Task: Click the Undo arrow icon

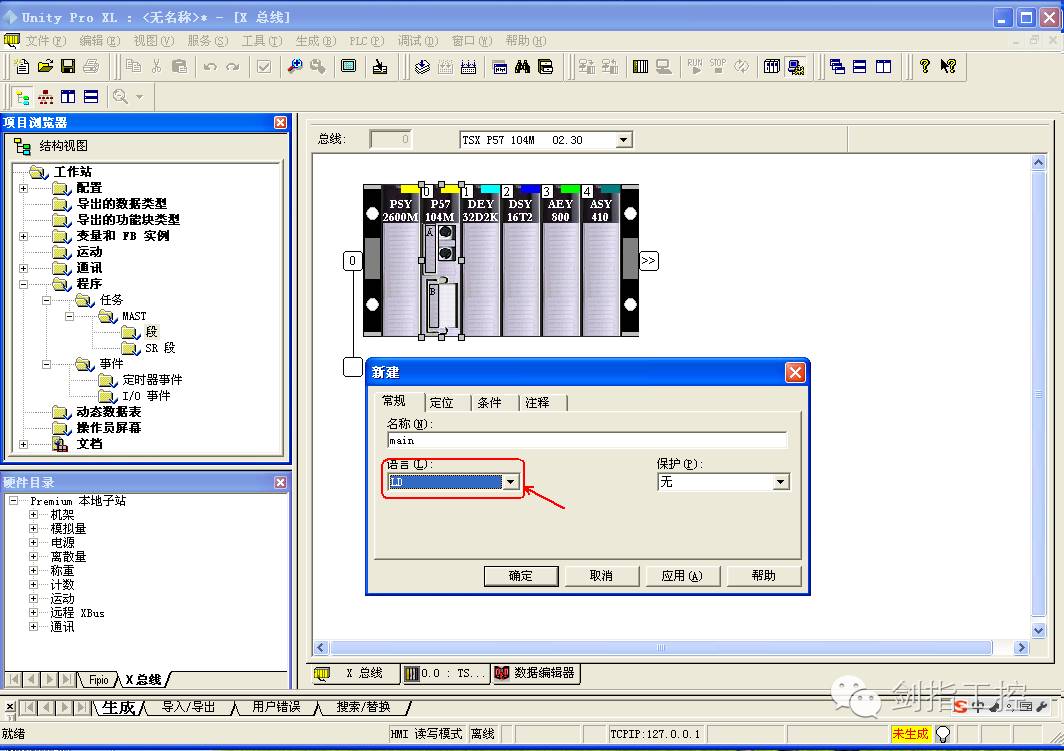Action: pyautogui.click(x=210, y=66)
